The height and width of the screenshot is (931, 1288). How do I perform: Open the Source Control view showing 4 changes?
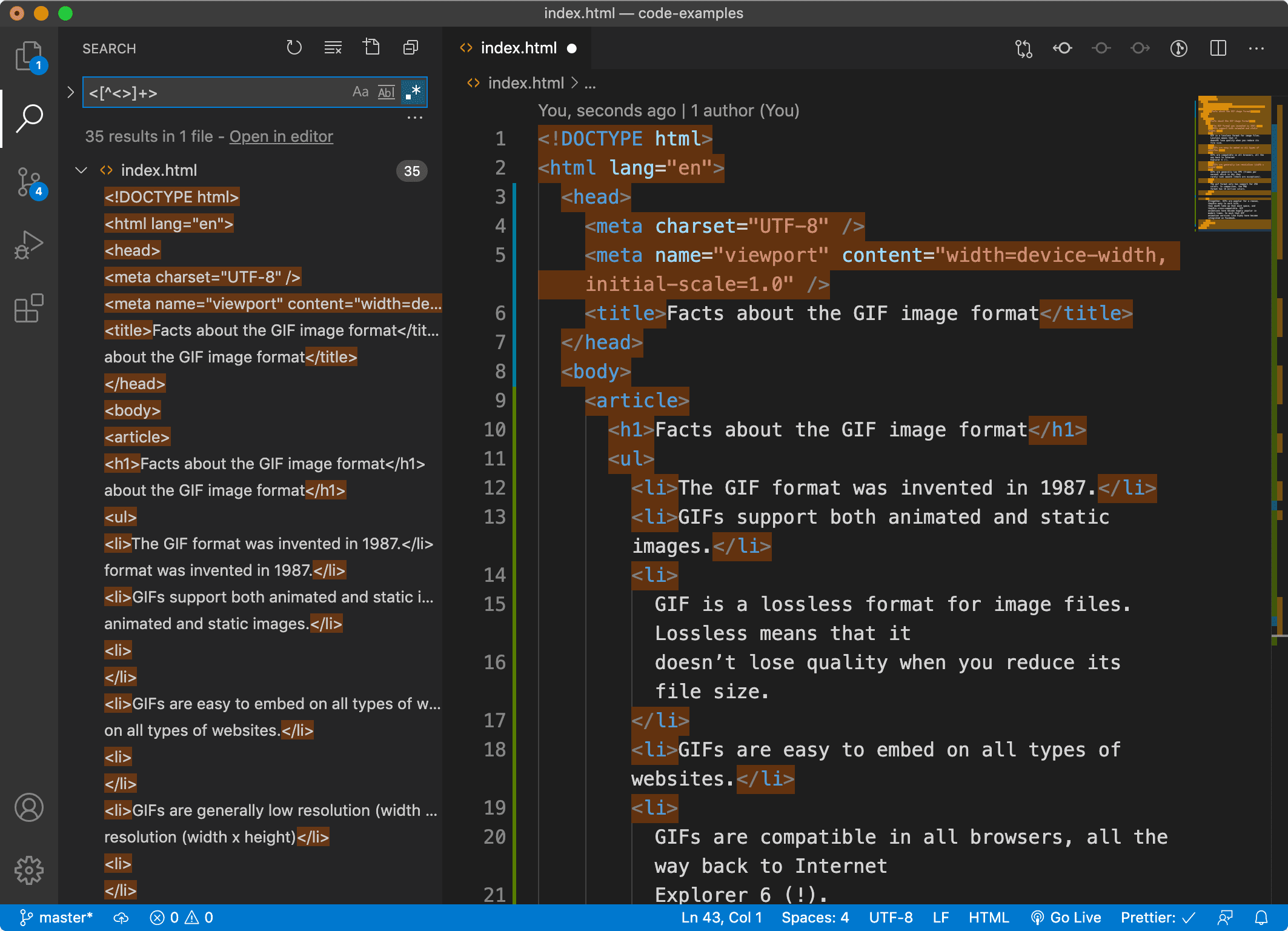(x=28, y=182)
